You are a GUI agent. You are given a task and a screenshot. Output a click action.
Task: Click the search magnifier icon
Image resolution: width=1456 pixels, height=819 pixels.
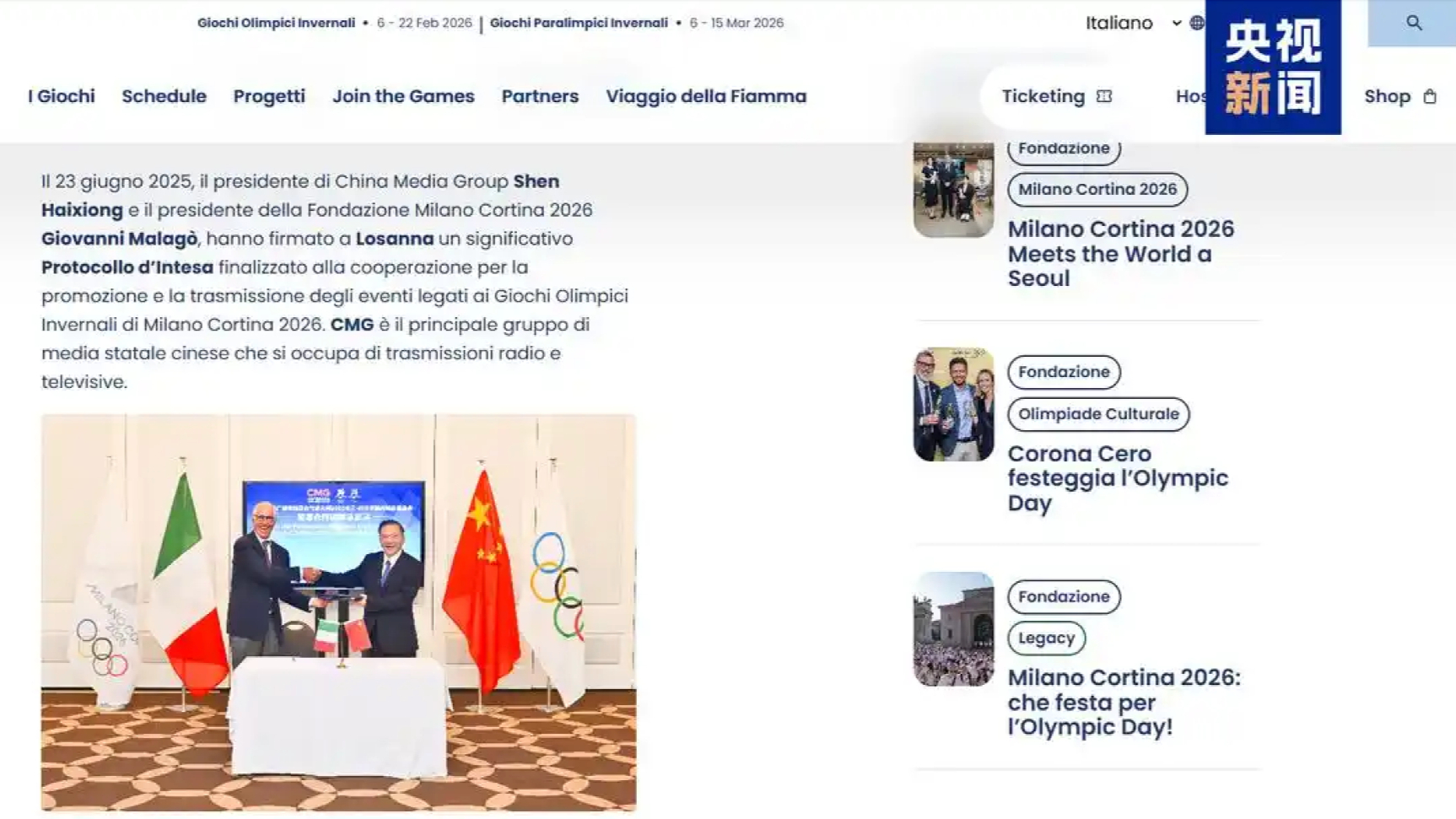click(x=1415, y=24)
